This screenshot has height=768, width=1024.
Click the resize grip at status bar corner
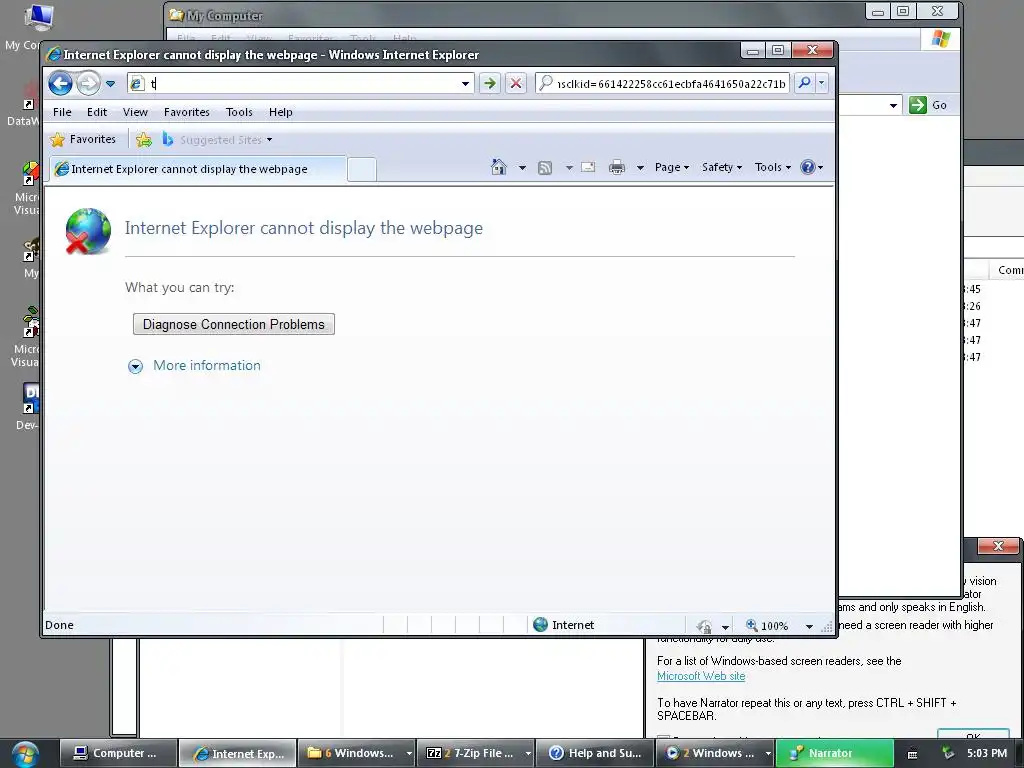point(827,628)
